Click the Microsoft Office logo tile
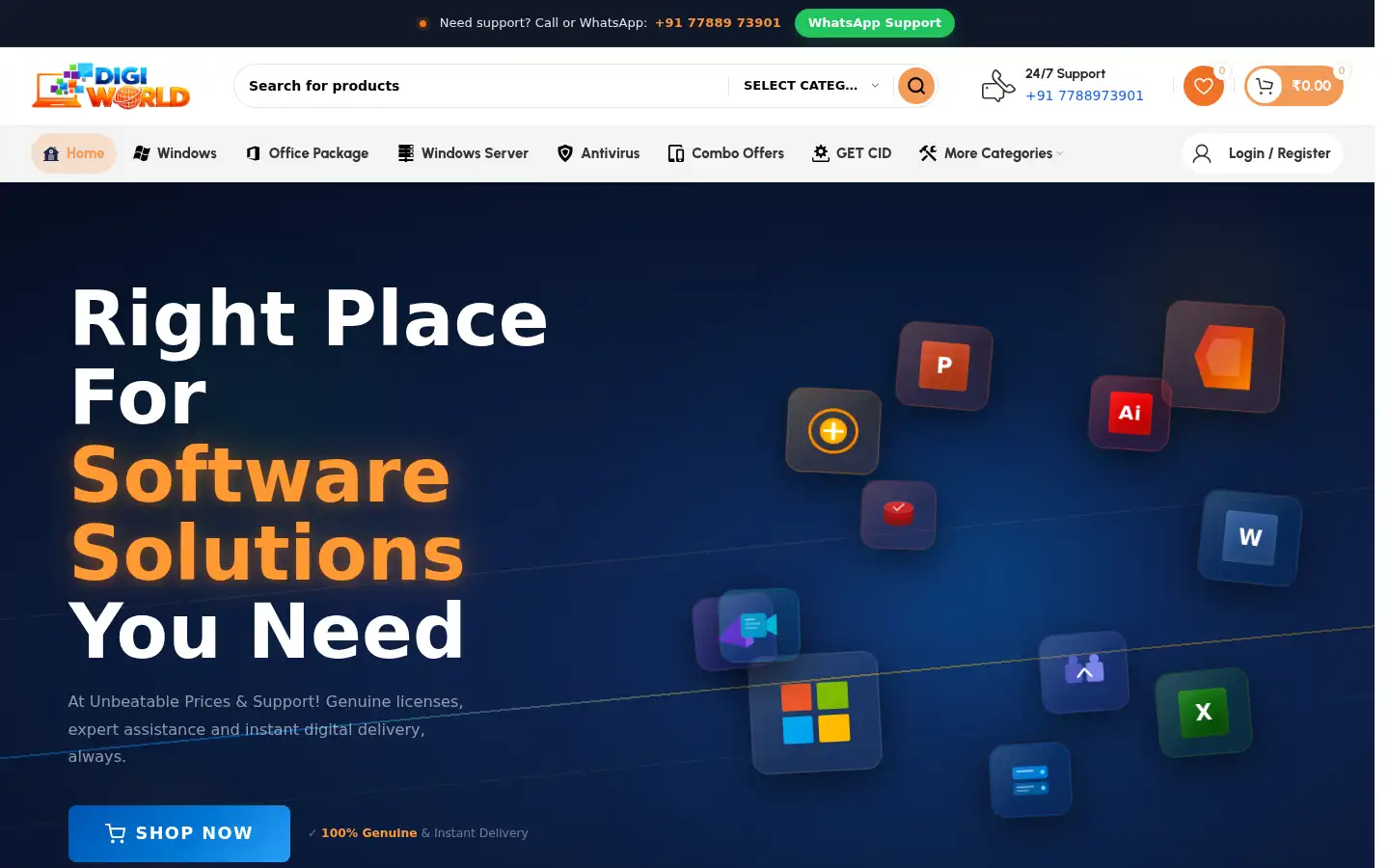Screen dimensions: 1389x868 [x=1224, y=356]
